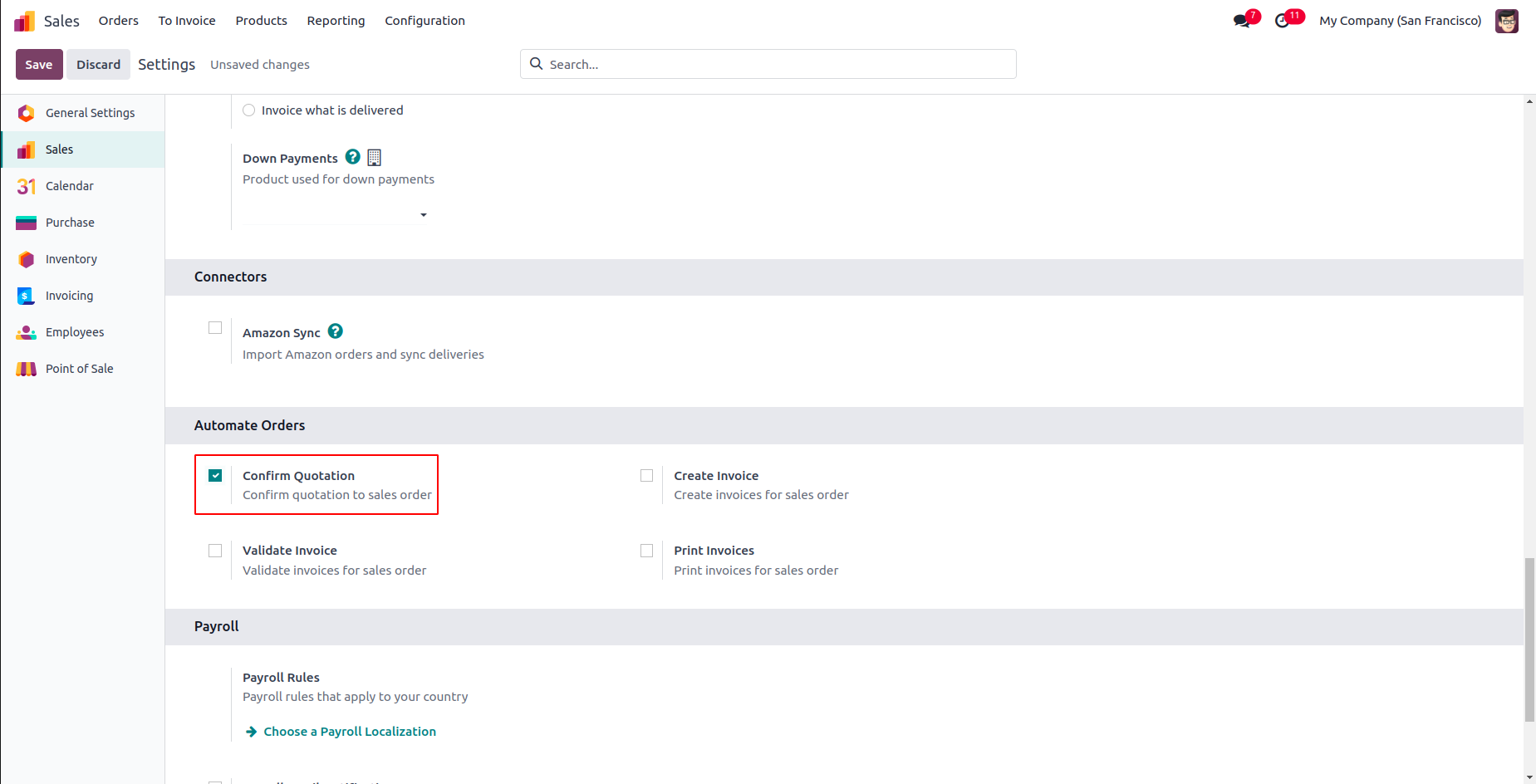Open the Configuration menu
The height and width of the screenshot is (784, 1536).
[424, 21]
